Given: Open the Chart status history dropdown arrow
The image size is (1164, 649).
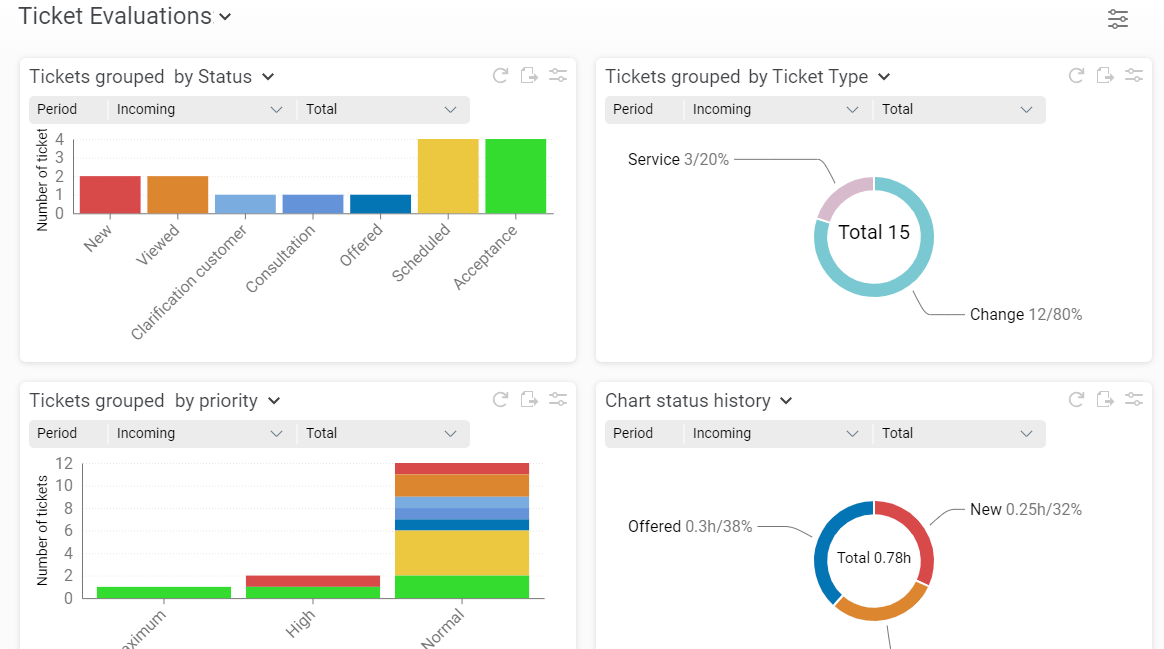Looking at the screenshot, I should (786, 401).
